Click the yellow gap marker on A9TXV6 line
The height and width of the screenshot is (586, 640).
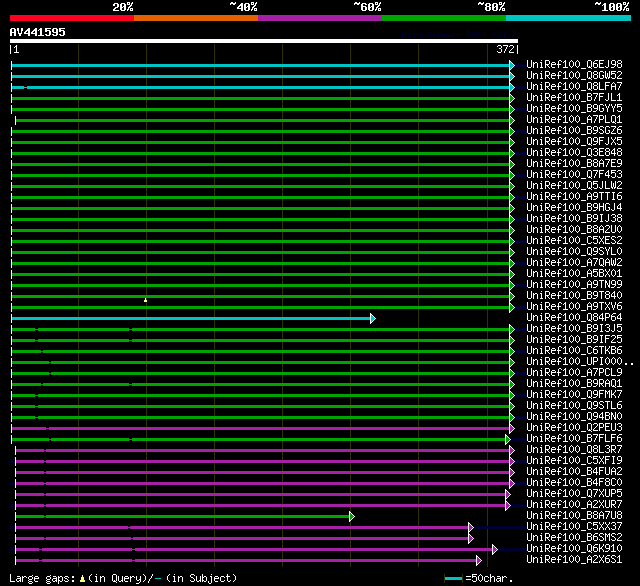point(145,300)
